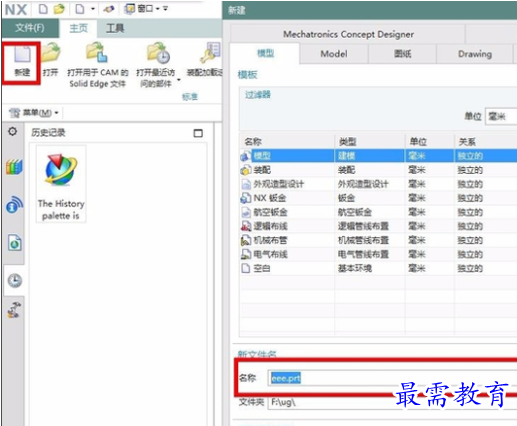Click the assembly load options (装配加载) icon
517x426 pixels.
click(x=210, y=53)
